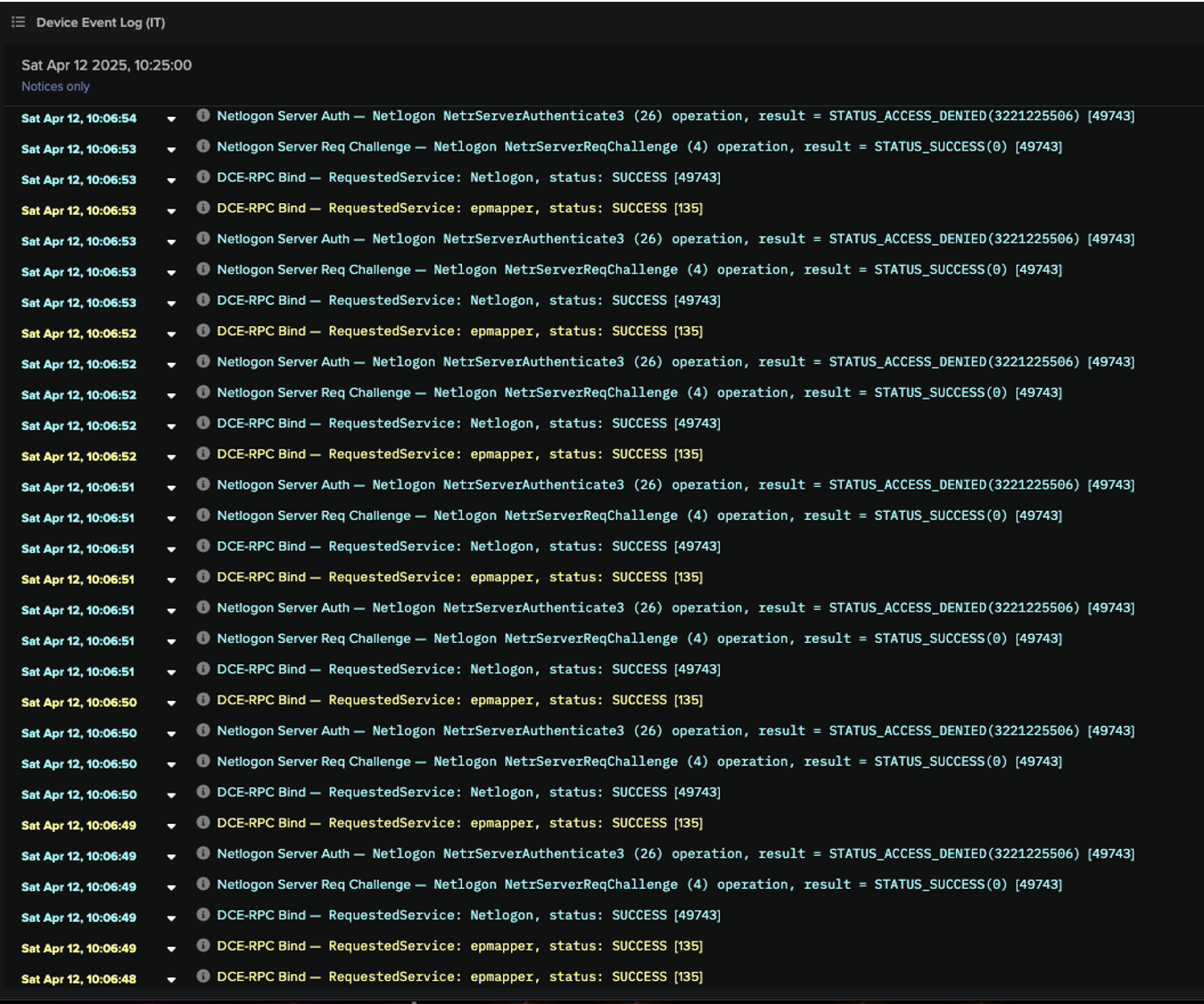Click the info icon on the 10:06:54 Netlogon Server Auth event
1204x1004 pixels.
(203, 115)
